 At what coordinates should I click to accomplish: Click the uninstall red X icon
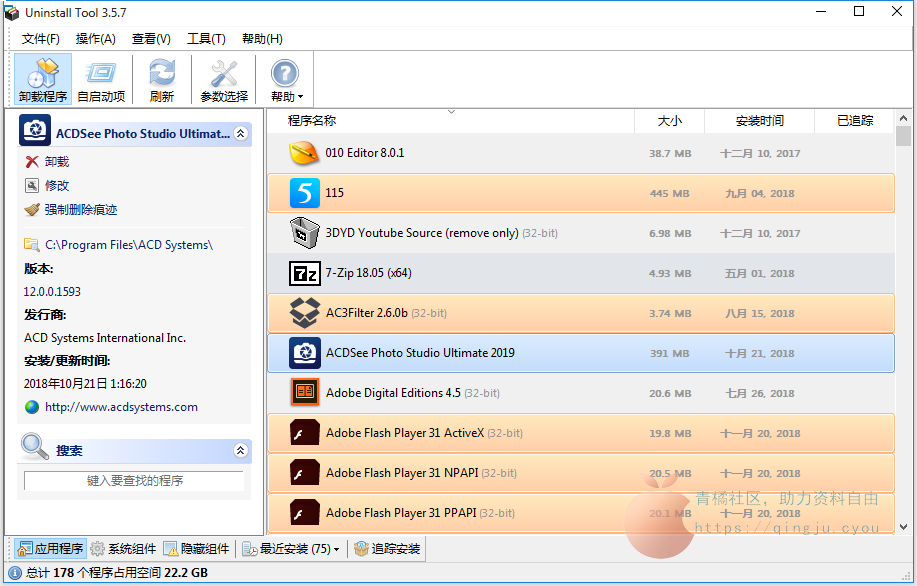(32, 161)
